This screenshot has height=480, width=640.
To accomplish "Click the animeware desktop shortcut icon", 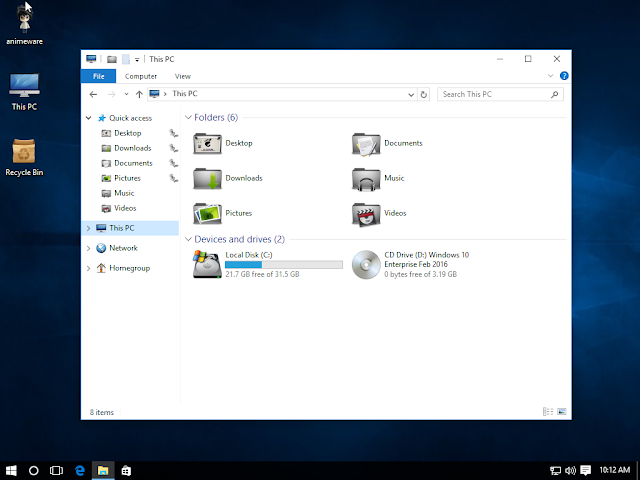I will click(24, 20).
